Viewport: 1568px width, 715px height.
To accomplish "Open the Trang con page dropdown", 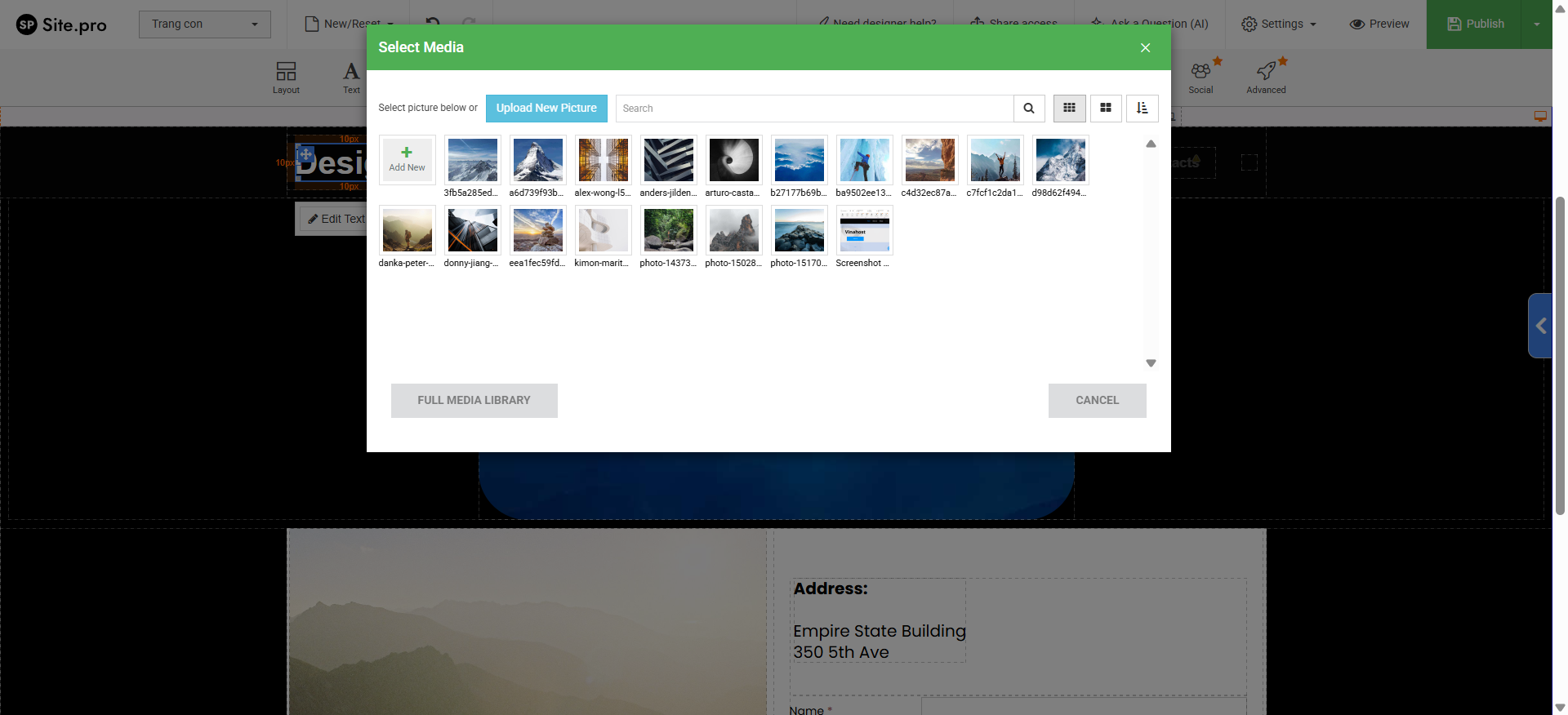I will coord(204,24).
